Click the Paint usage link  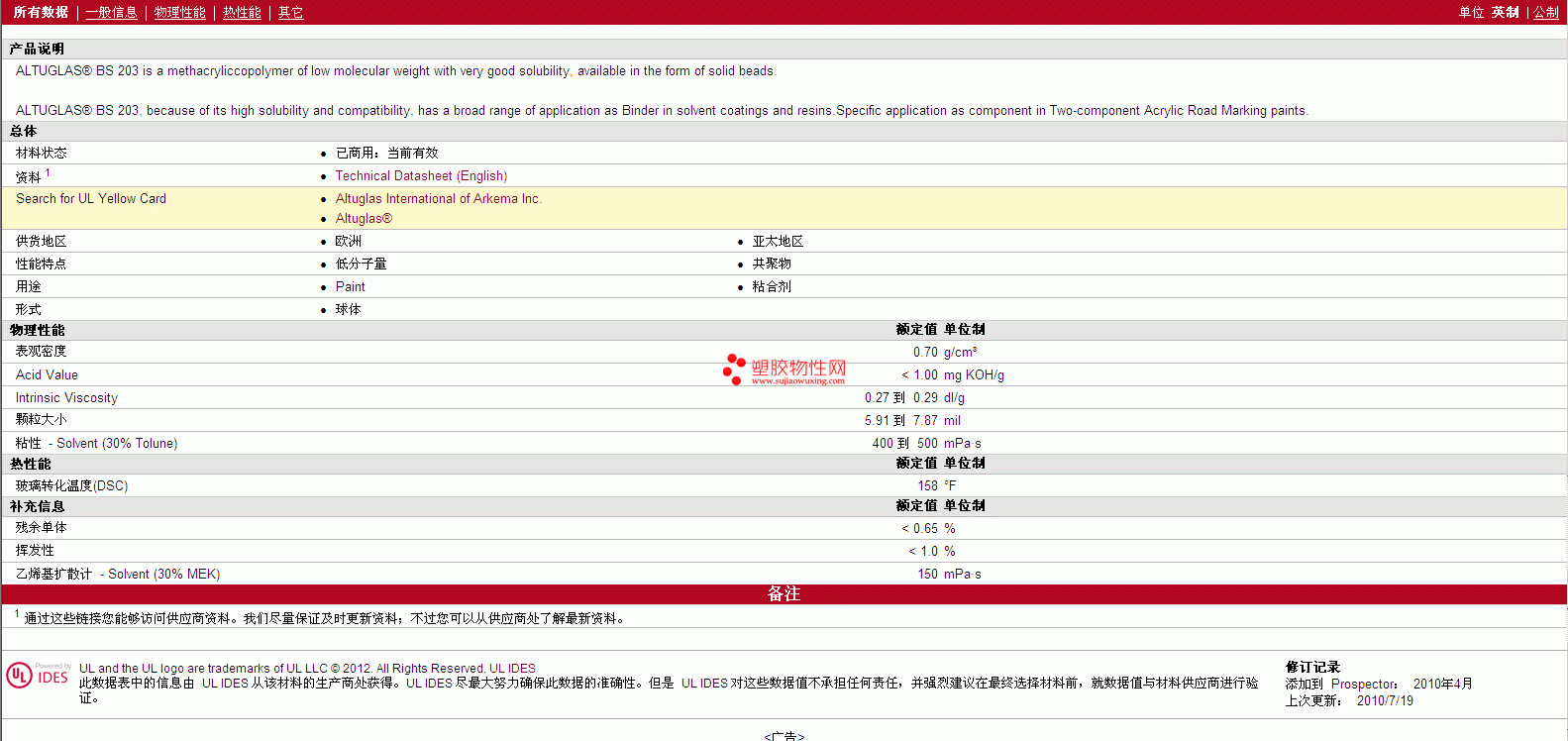pyautogui.click(x=350, y=286)
